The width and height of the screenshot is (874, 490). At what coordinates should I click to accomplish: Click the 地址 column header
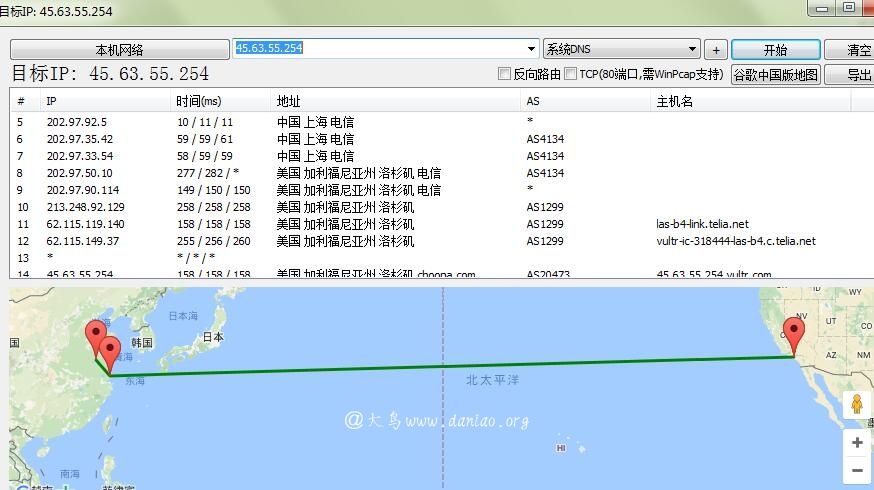395,101
